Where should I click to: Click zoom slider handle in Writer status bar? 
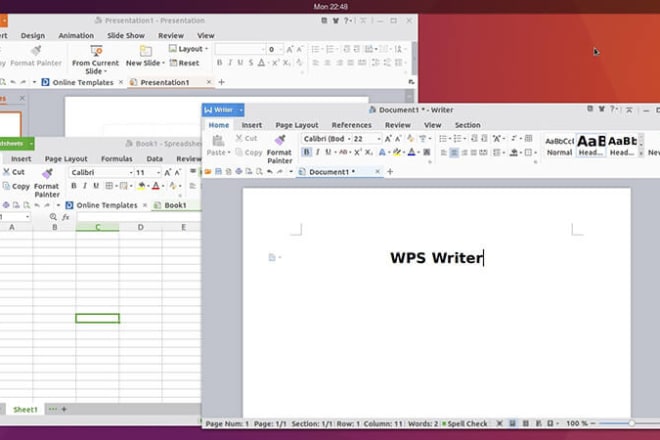[631, 423]
